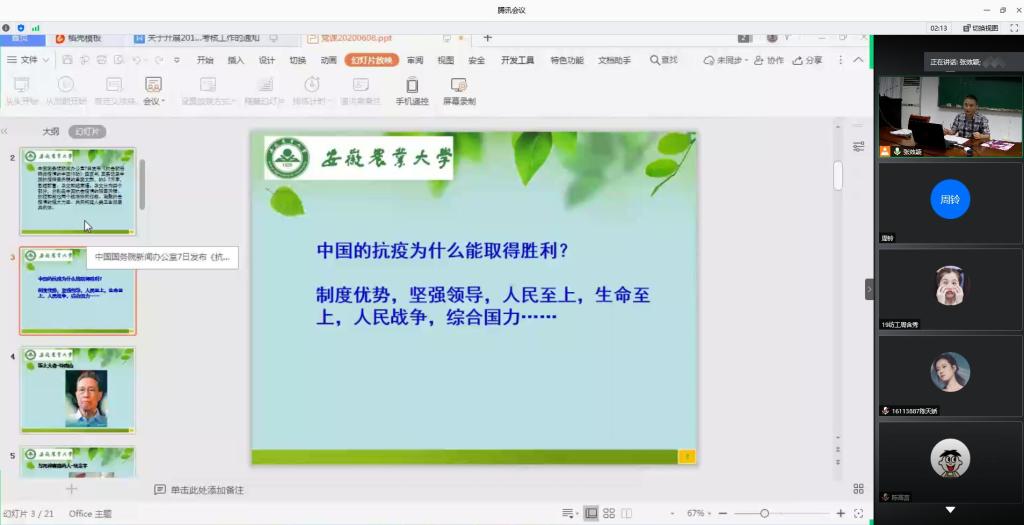Click the zoom in plus button
Viewport: 1024px width, 525px height.
840,513
